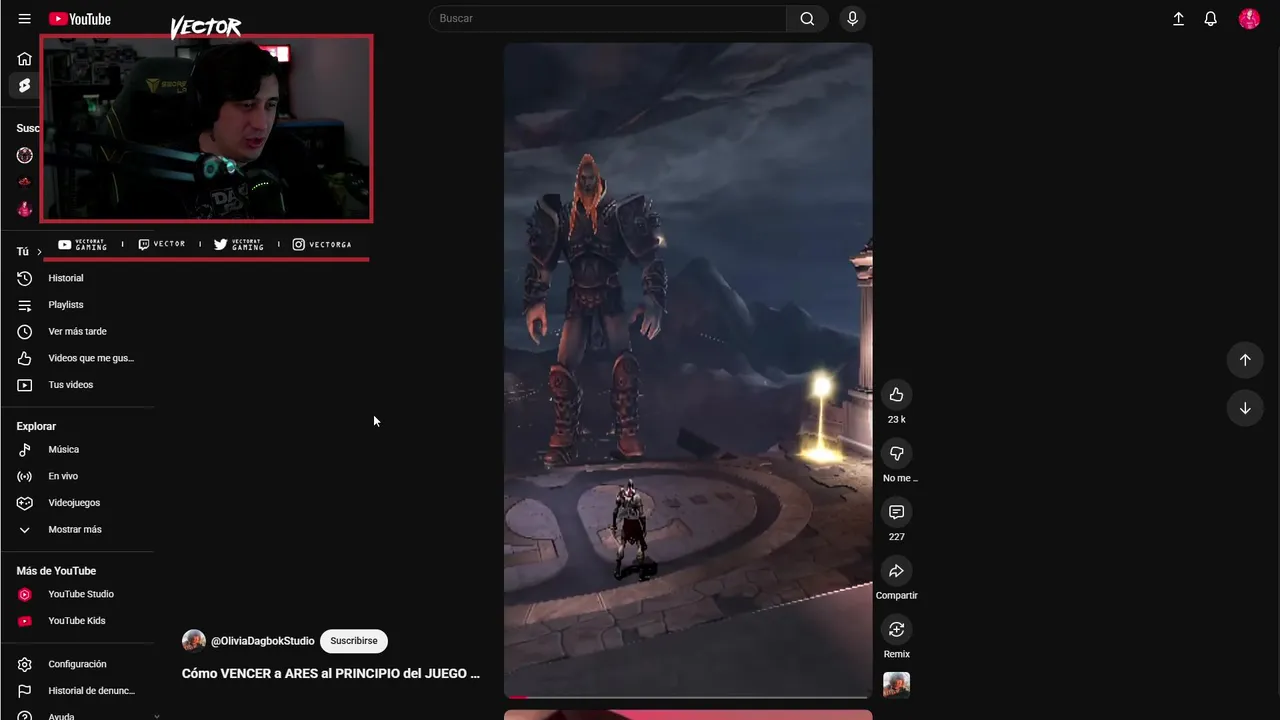Screen dimensions: 1280x720
Task: Share the Short with Compartir
Action: [x=896, y=571]
